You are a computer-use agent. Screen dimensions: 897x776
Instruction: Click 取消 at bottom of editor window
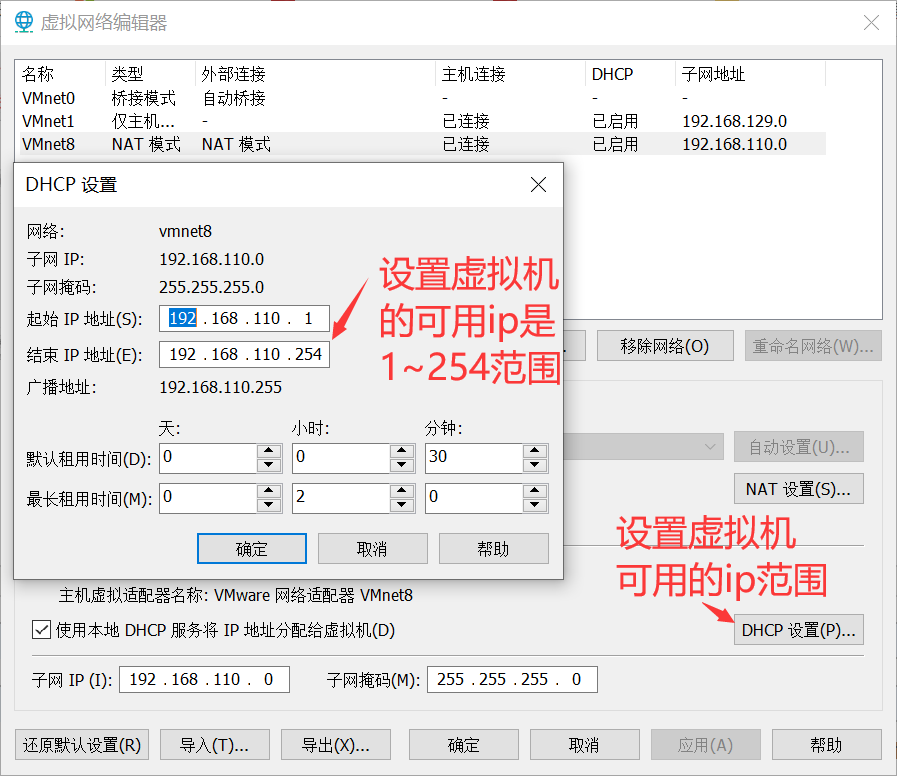click(585, 745)
